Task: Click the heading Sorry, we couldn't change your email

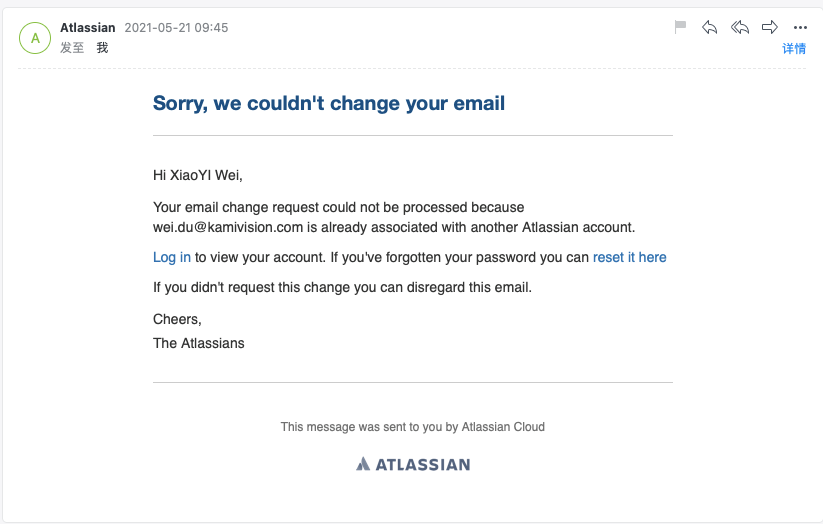Action: pos(329,103)
